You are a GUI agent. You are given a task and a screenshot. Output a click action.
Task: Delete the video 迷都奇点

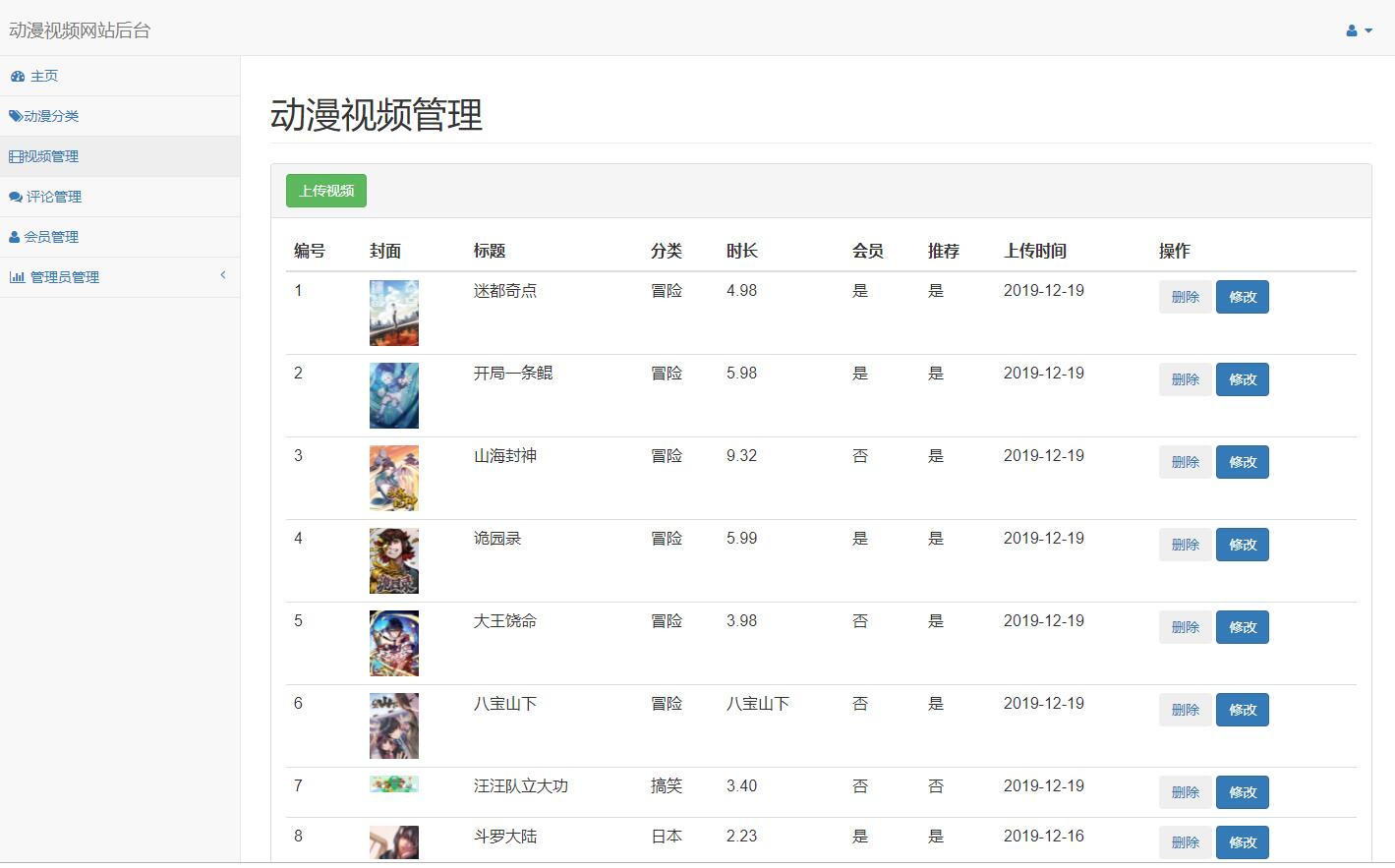(1184, 296)
